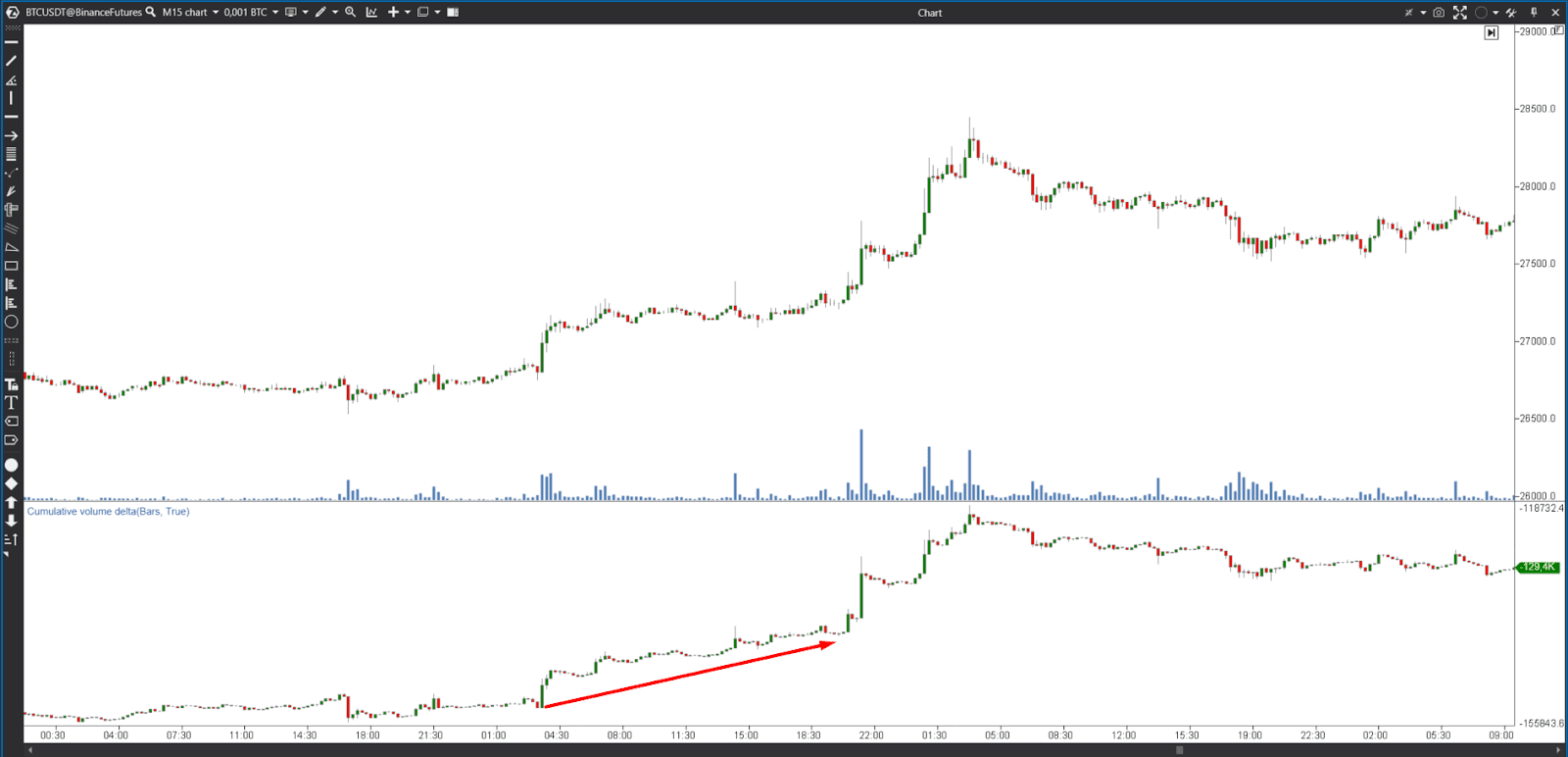Open the indicators chart icon

click(x=371, y=12)
